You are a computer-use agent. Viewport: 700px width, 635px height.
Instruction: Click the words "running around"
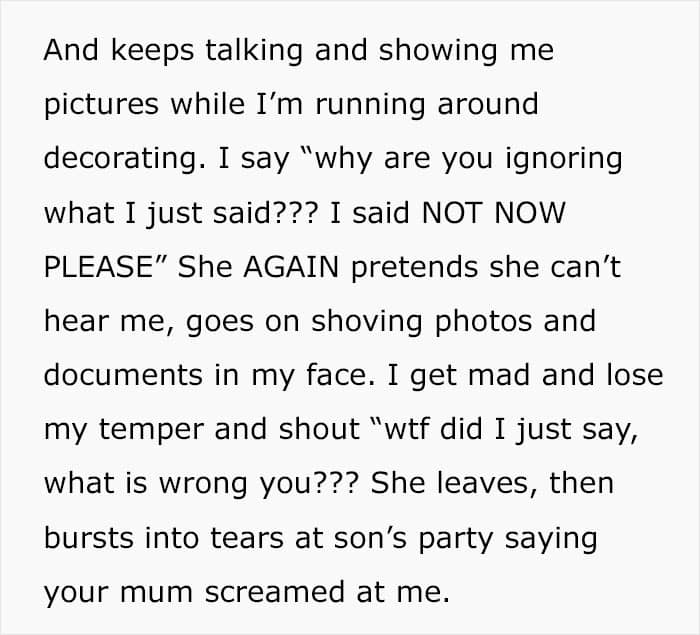[426, 105]
